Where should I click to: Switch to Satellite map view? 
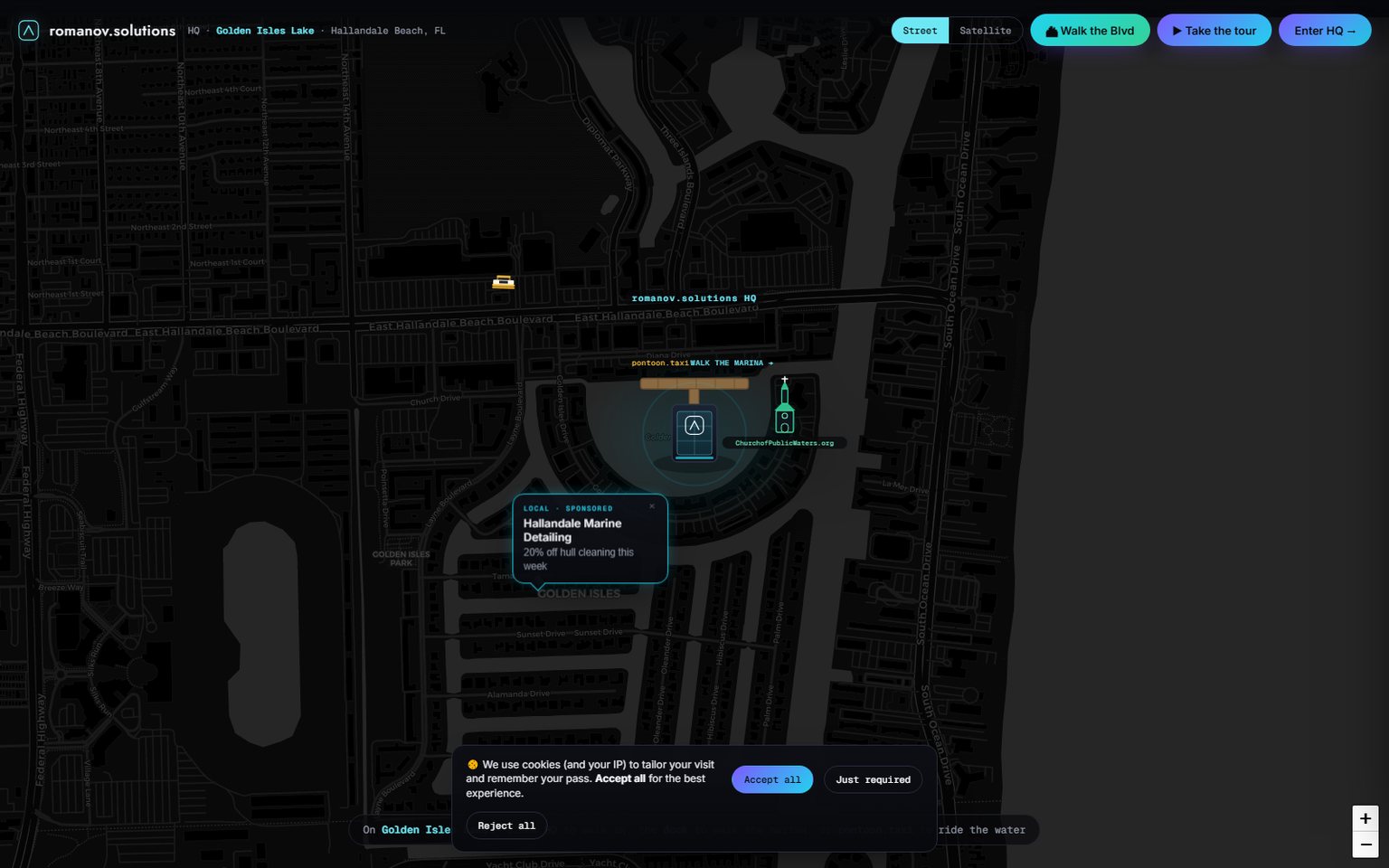(x=985, y=31)
